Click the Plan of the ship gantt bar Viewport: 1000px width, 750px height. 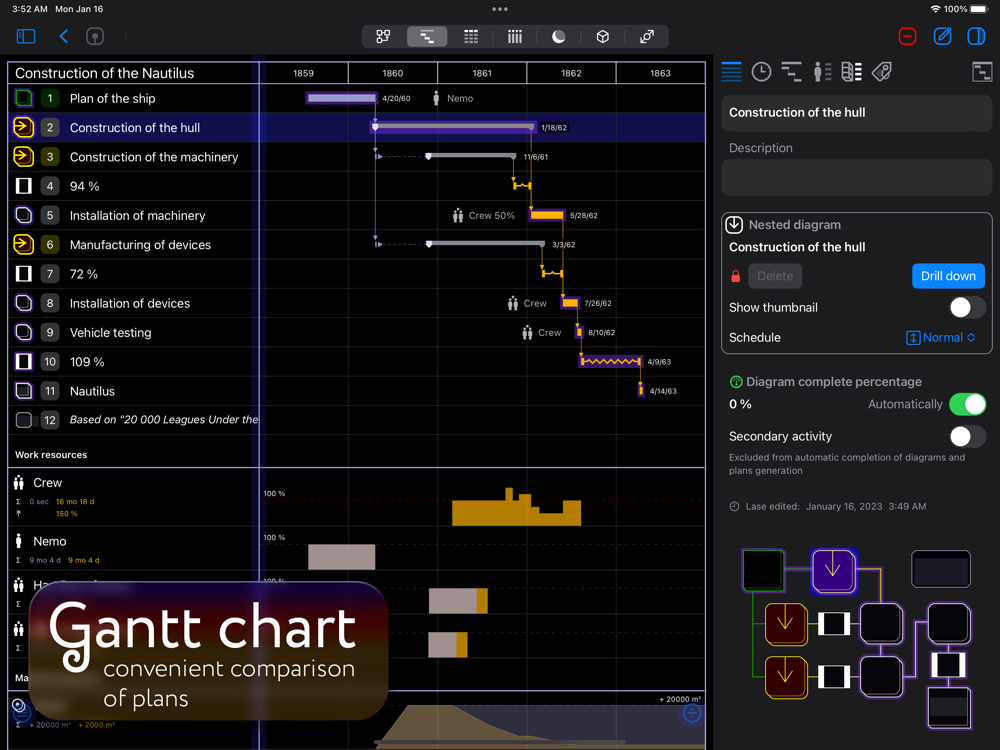[x=341, y=98]
